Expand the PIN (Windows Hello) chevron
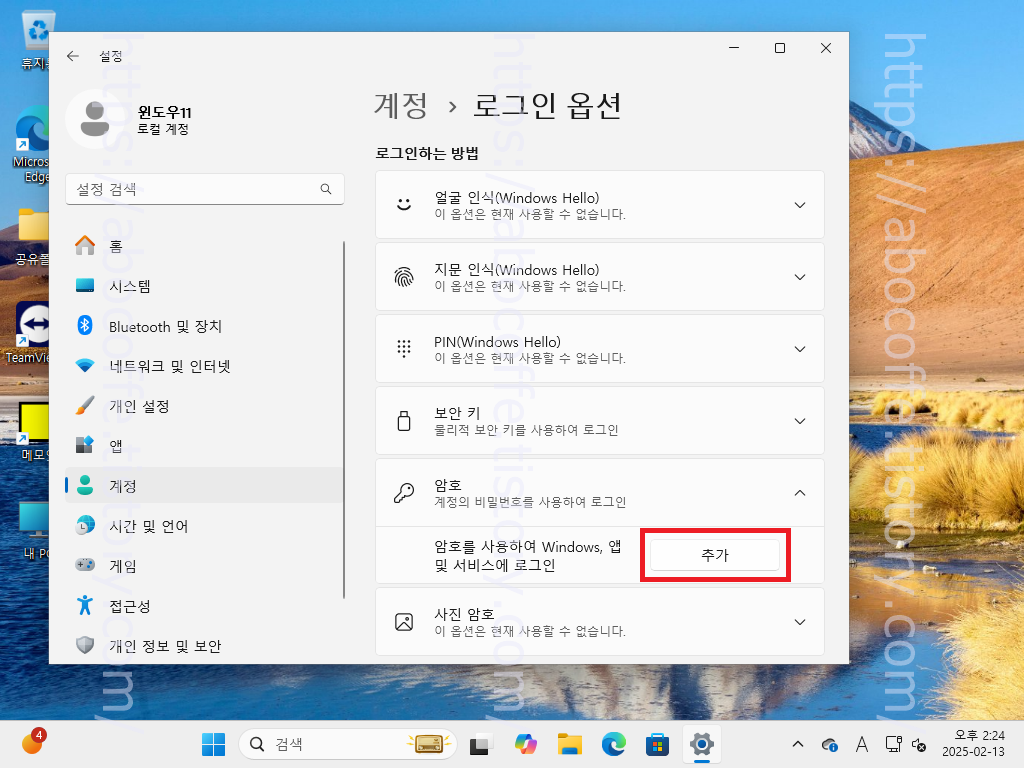The image size is (1024, 768). point(799,349)
